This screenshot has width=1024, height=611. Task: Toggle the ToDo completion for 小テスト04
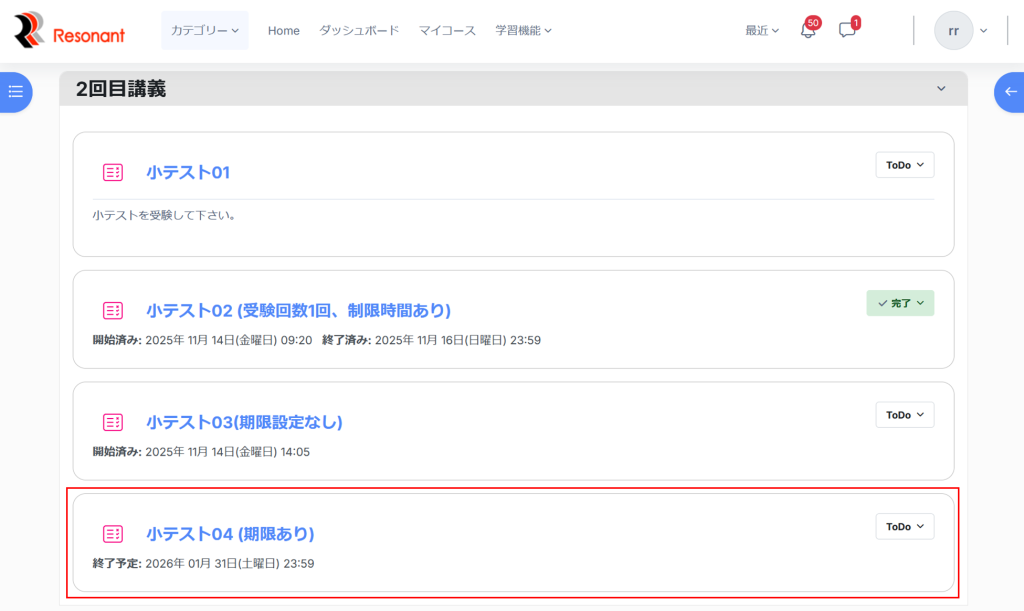tap(904, 527)
